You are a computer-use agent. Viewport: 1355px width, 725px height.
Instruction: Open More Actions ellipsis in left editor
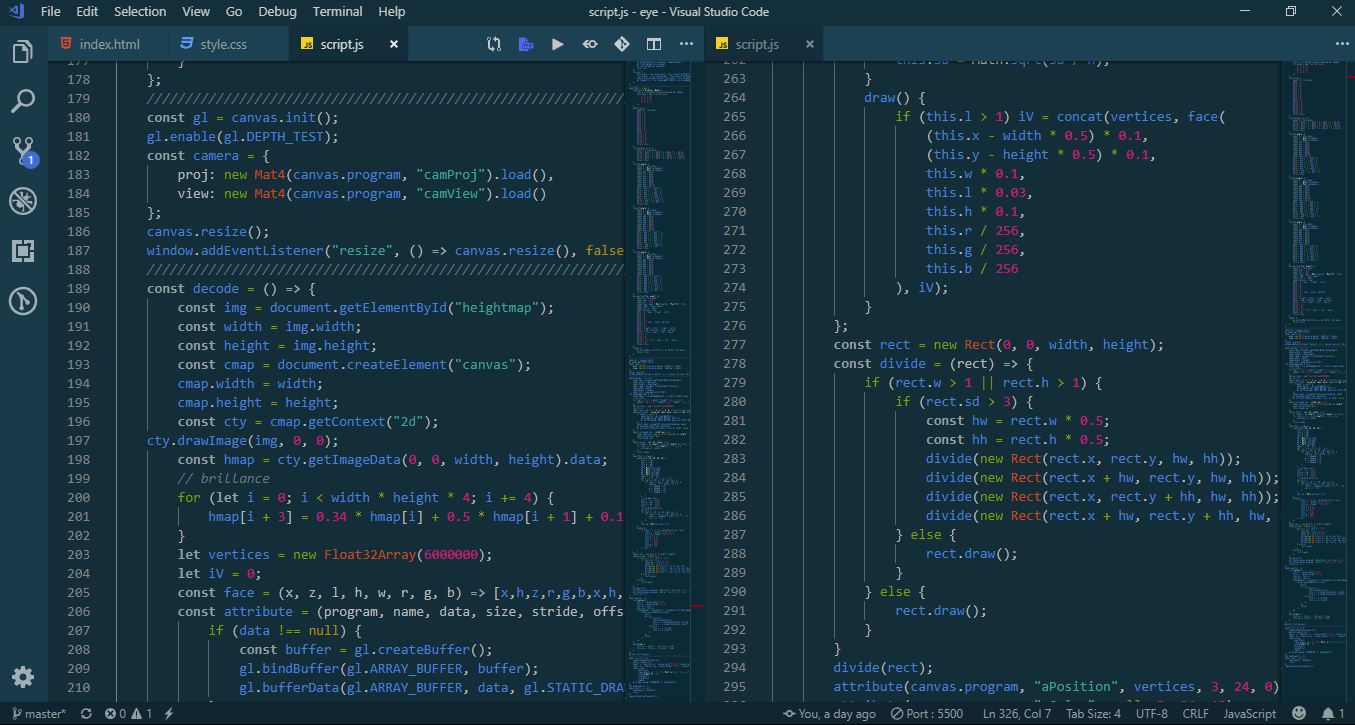(686, 44)
